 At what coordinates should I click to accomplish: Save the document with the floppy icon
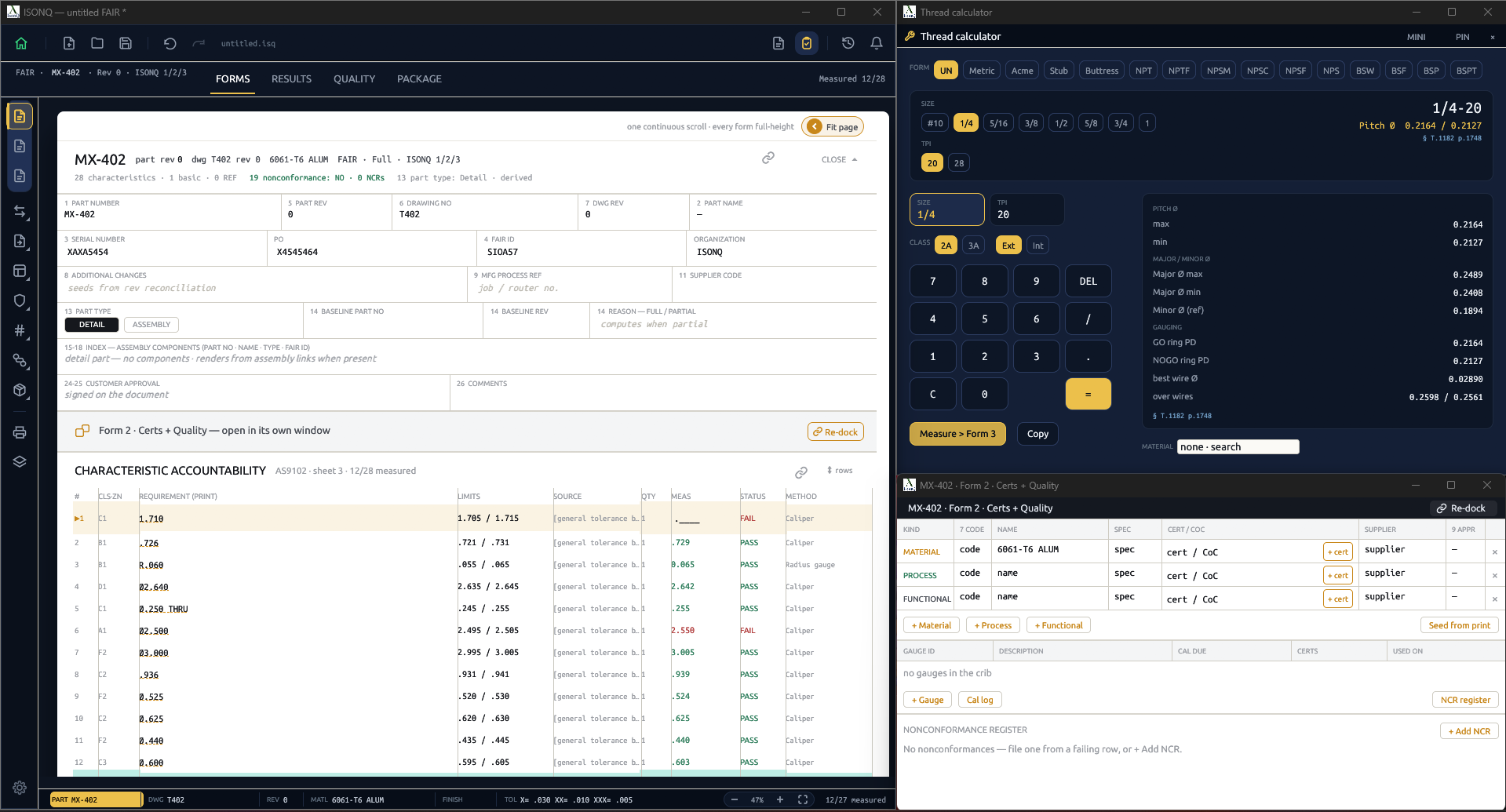[126, 43]
